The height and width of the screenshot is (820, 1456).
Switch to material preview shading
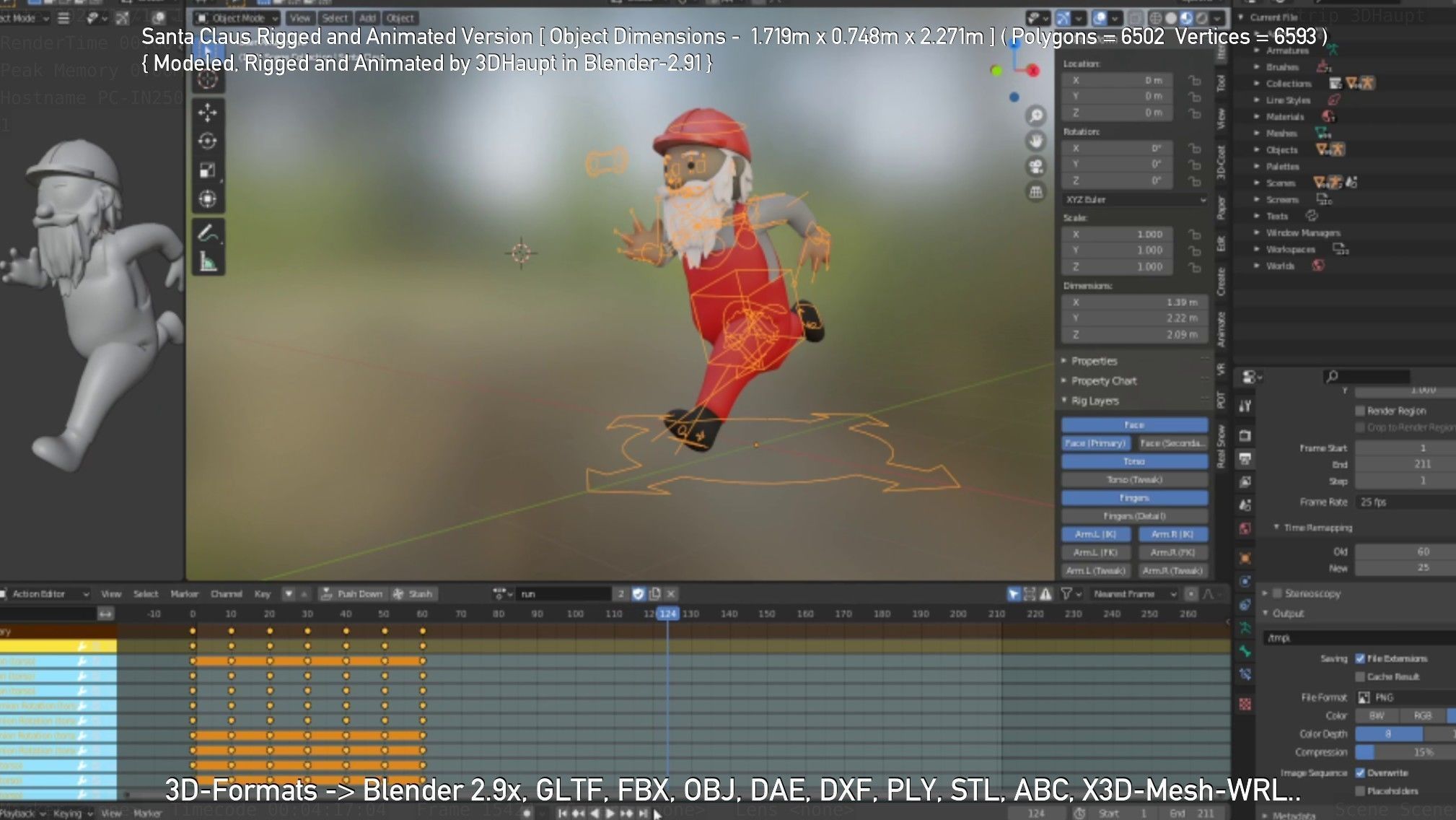point(1186,18)
